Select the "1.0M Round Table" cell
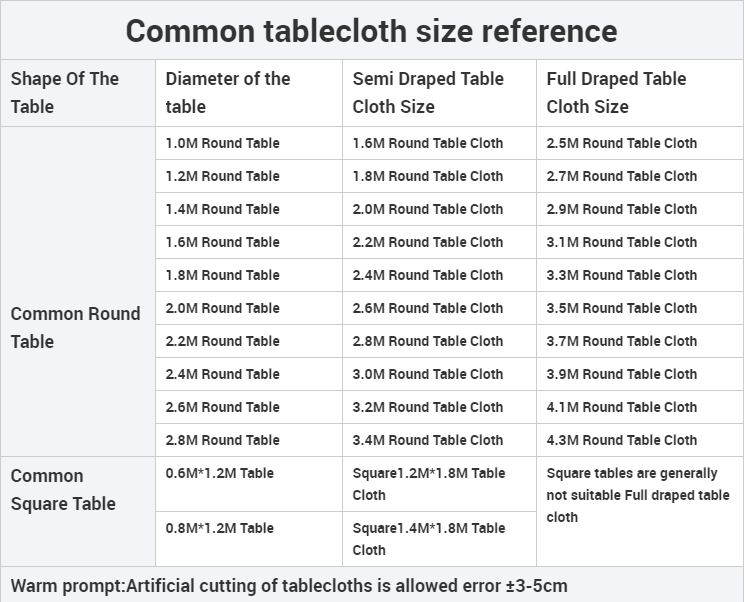The width and height of the screenshot is (745, 602). [x=223, y=143]
